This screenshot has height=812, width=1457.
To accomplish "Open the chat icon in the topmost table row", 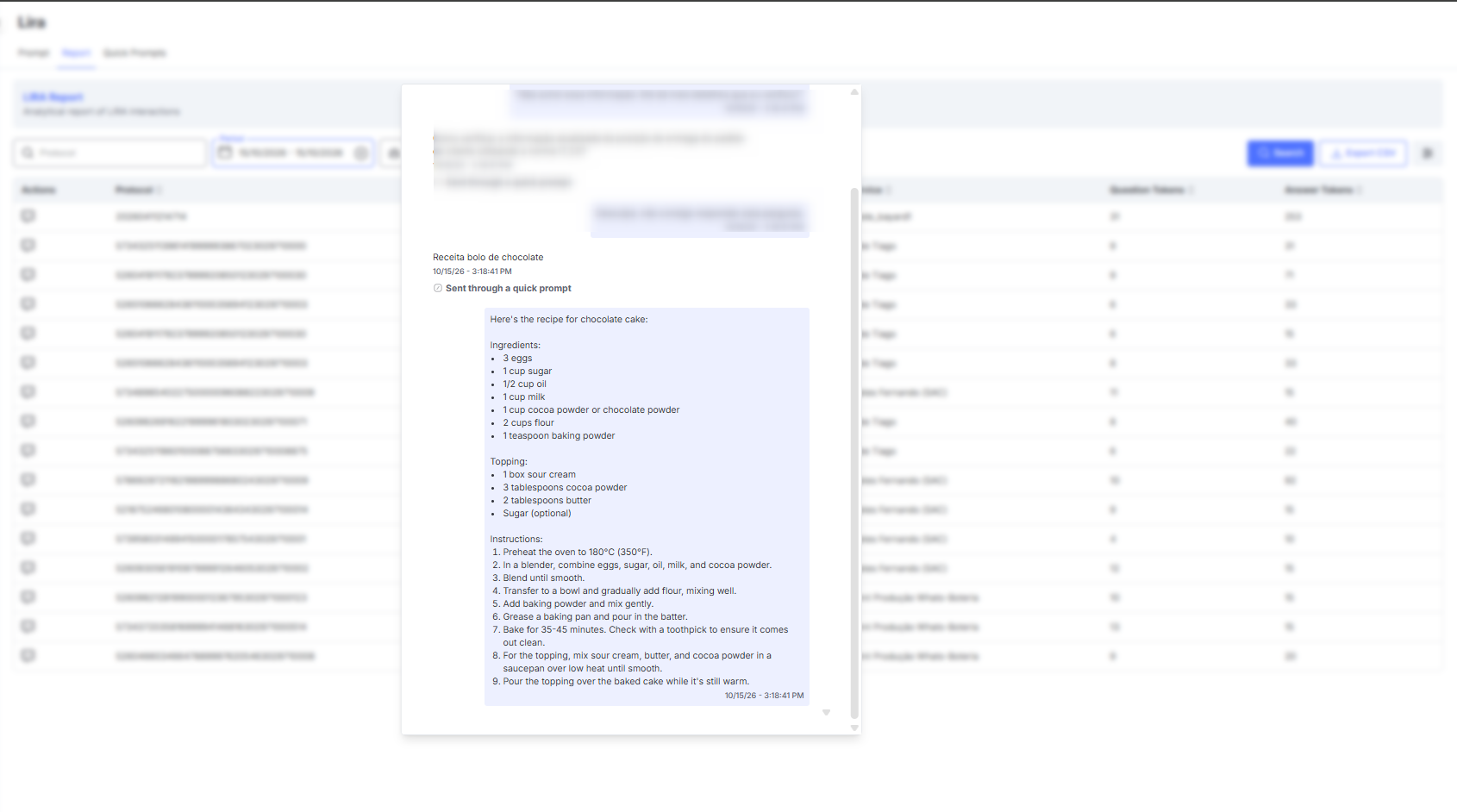I will pos(28,216).
